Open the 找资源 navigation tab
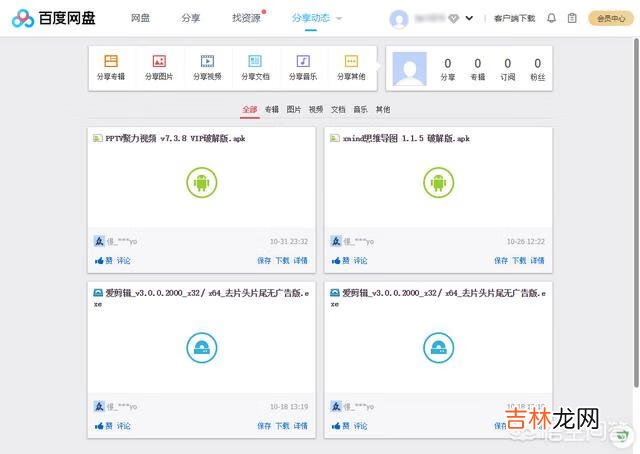 pos(246,18)
